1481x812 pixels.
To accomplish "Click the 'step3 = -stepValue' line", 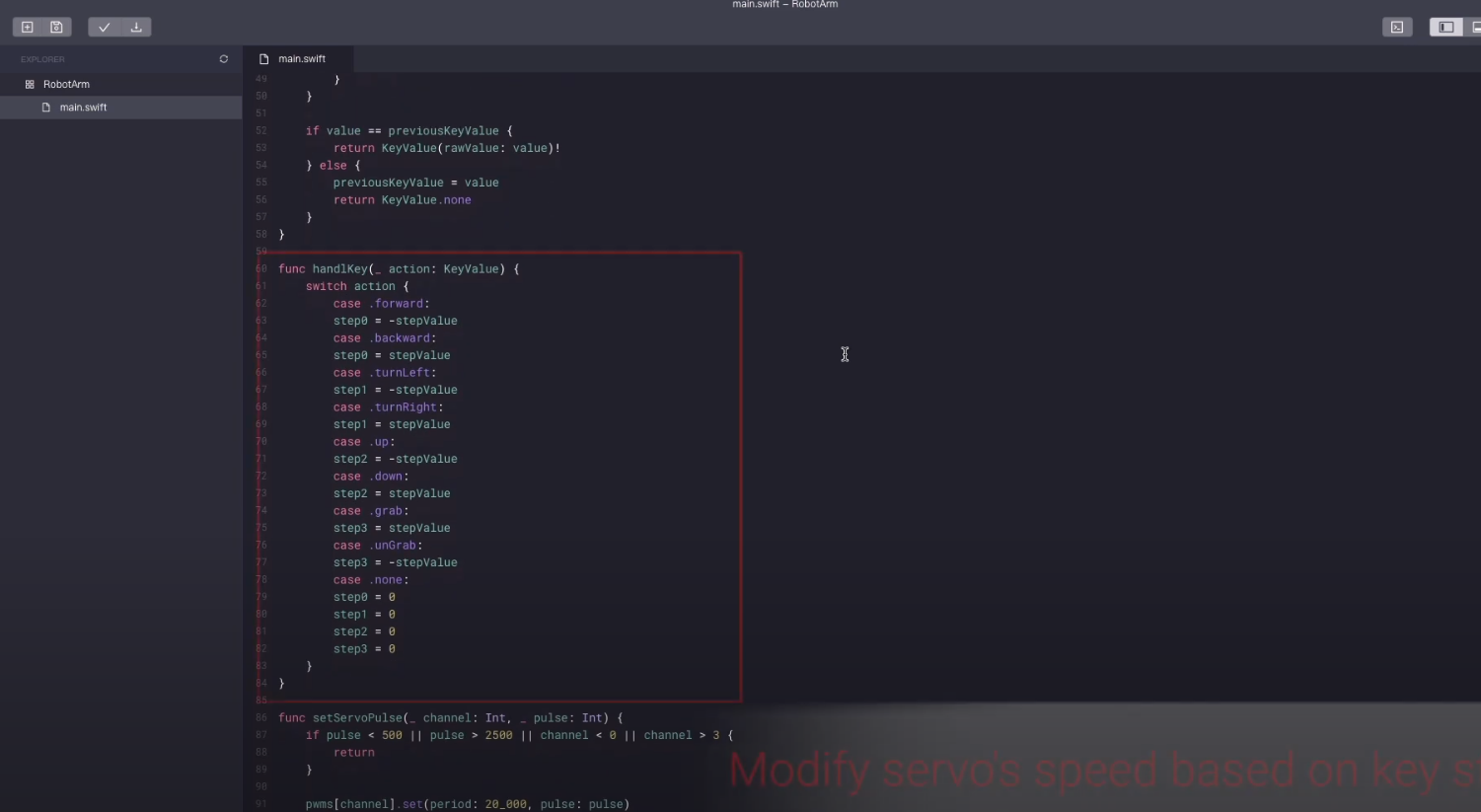I will (396, 562).
